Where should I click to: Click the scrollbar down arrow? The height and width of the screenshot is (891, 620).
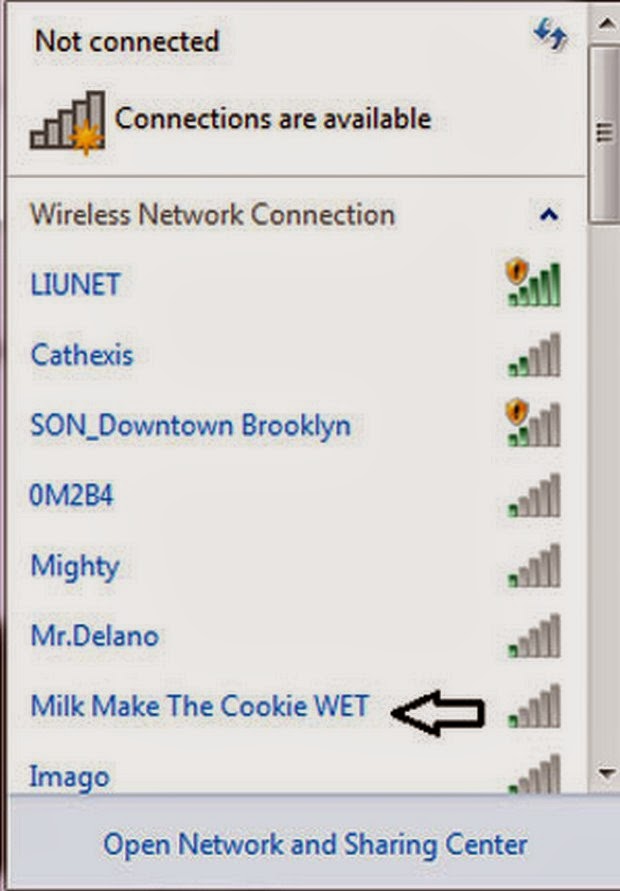click(x=605, y=773)
